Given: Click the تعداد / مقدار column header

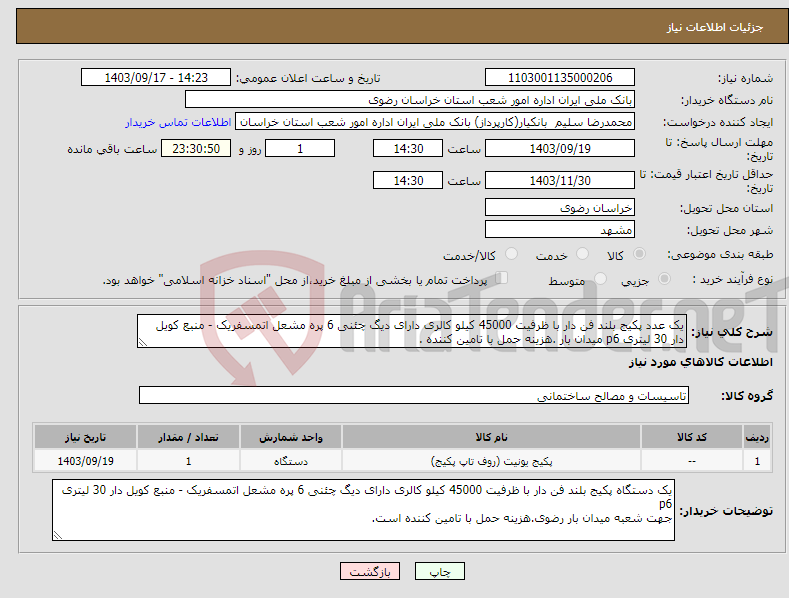Looking at the screenshot, I should (x=188, y=437).
